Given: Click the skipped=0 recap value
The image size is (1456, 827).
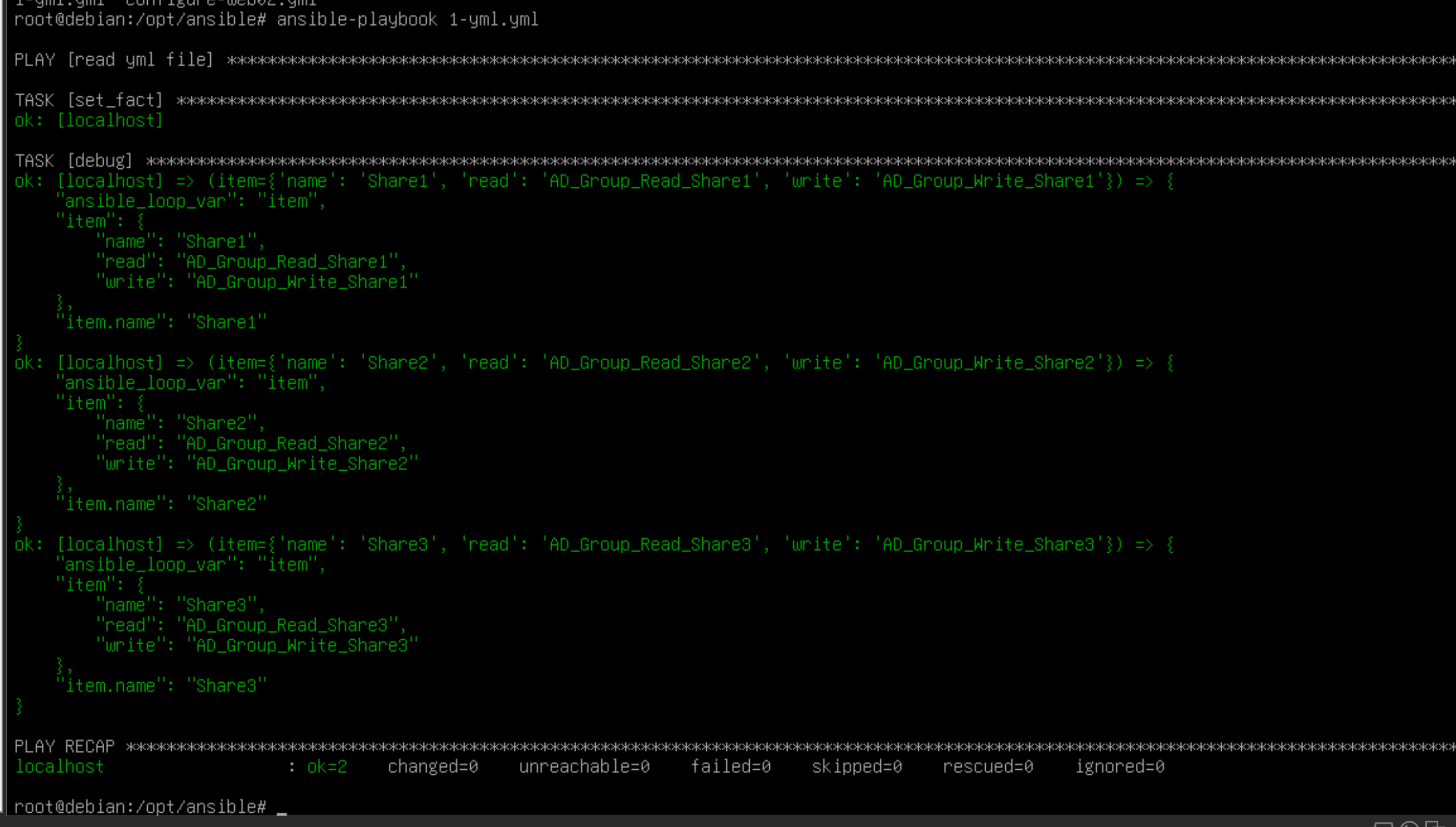Looking at the screenshot, I should tap(856, 767).
